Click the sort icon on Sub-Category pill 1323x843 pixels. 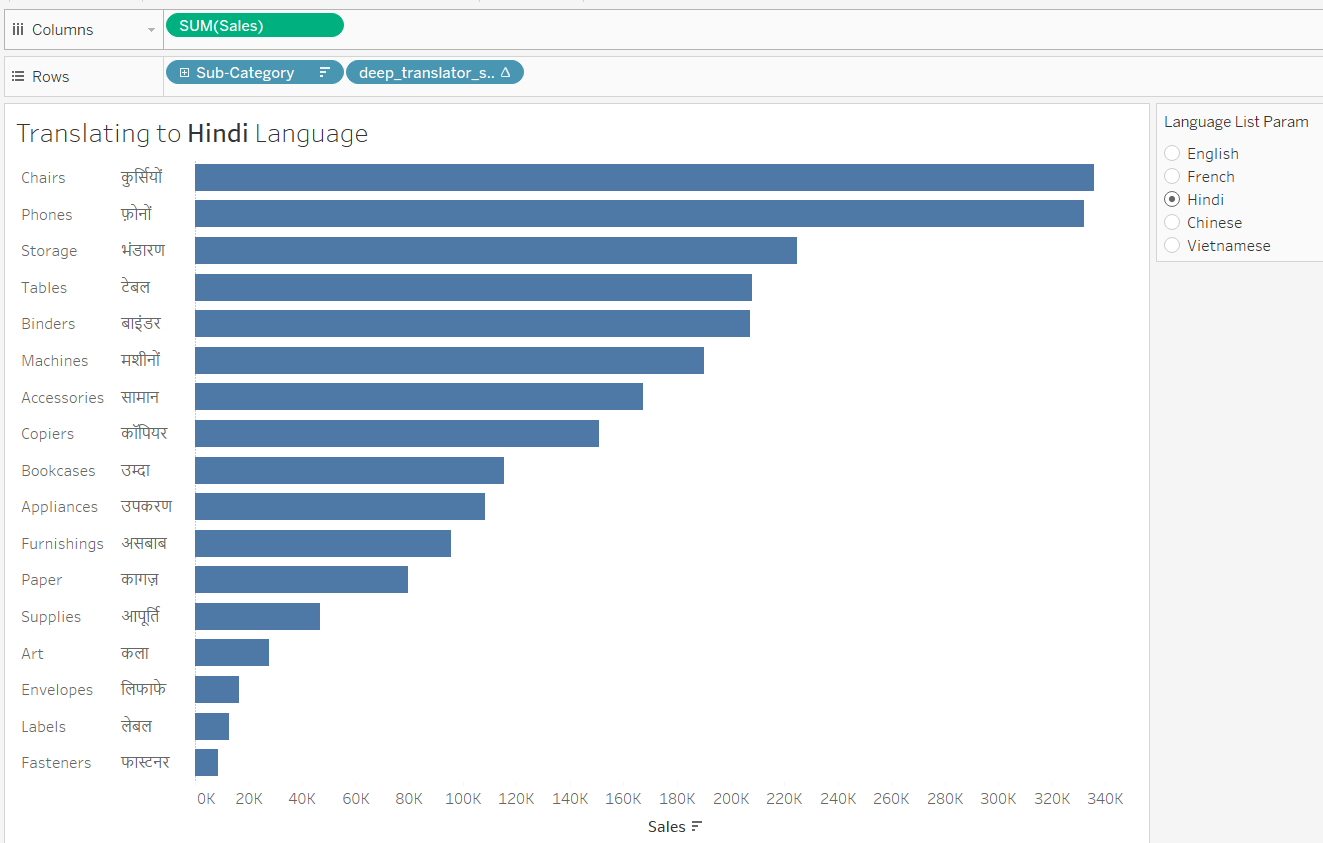pos(324,73)
